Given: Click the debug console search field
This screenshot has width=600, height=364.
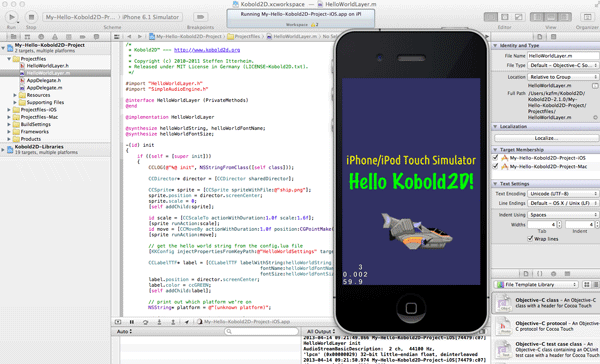Looking at the screenshot, I should tap(261, 331).
